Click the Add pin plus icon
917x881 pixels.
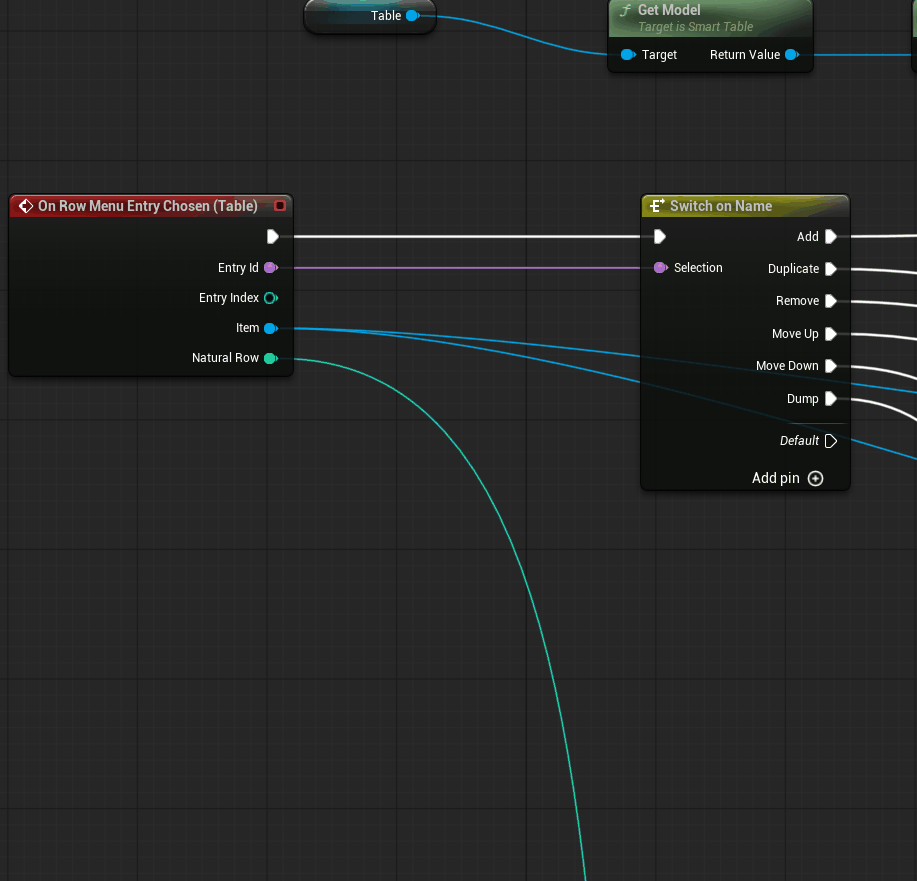click(815, 479)
